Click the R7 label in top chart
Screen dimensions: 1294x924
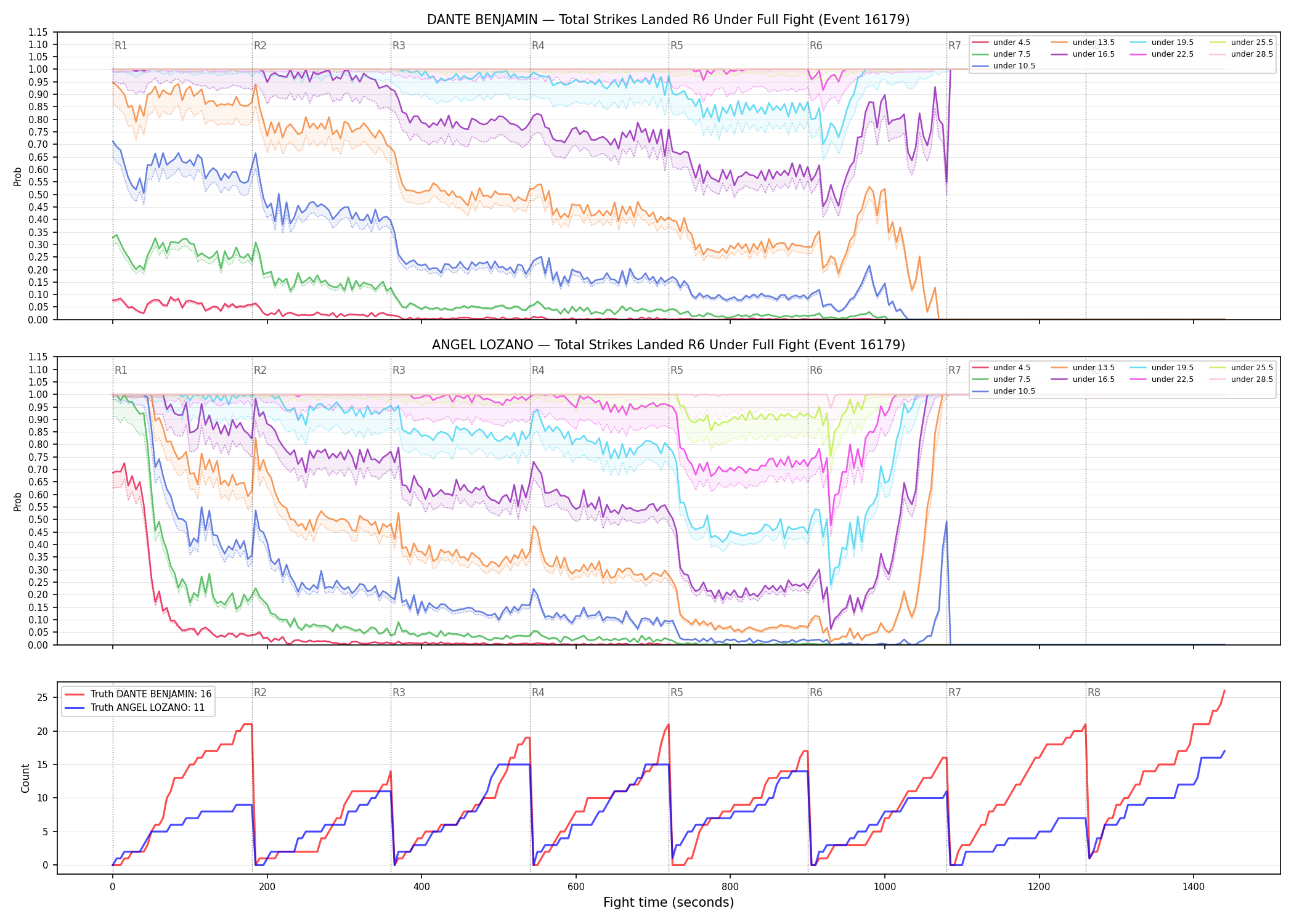click(x=954, y=46)
